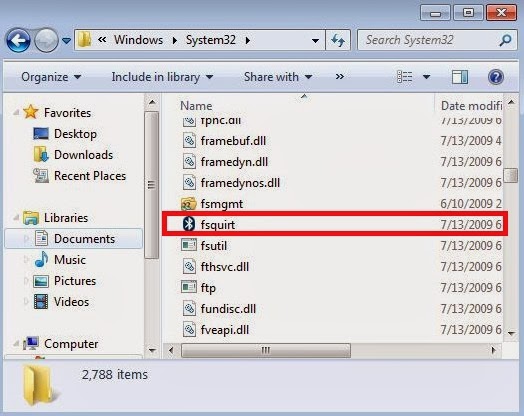This screenshot has height=416, width=524.
Task: Click the navigation pane scrollbar thumb
Action: 151,185
